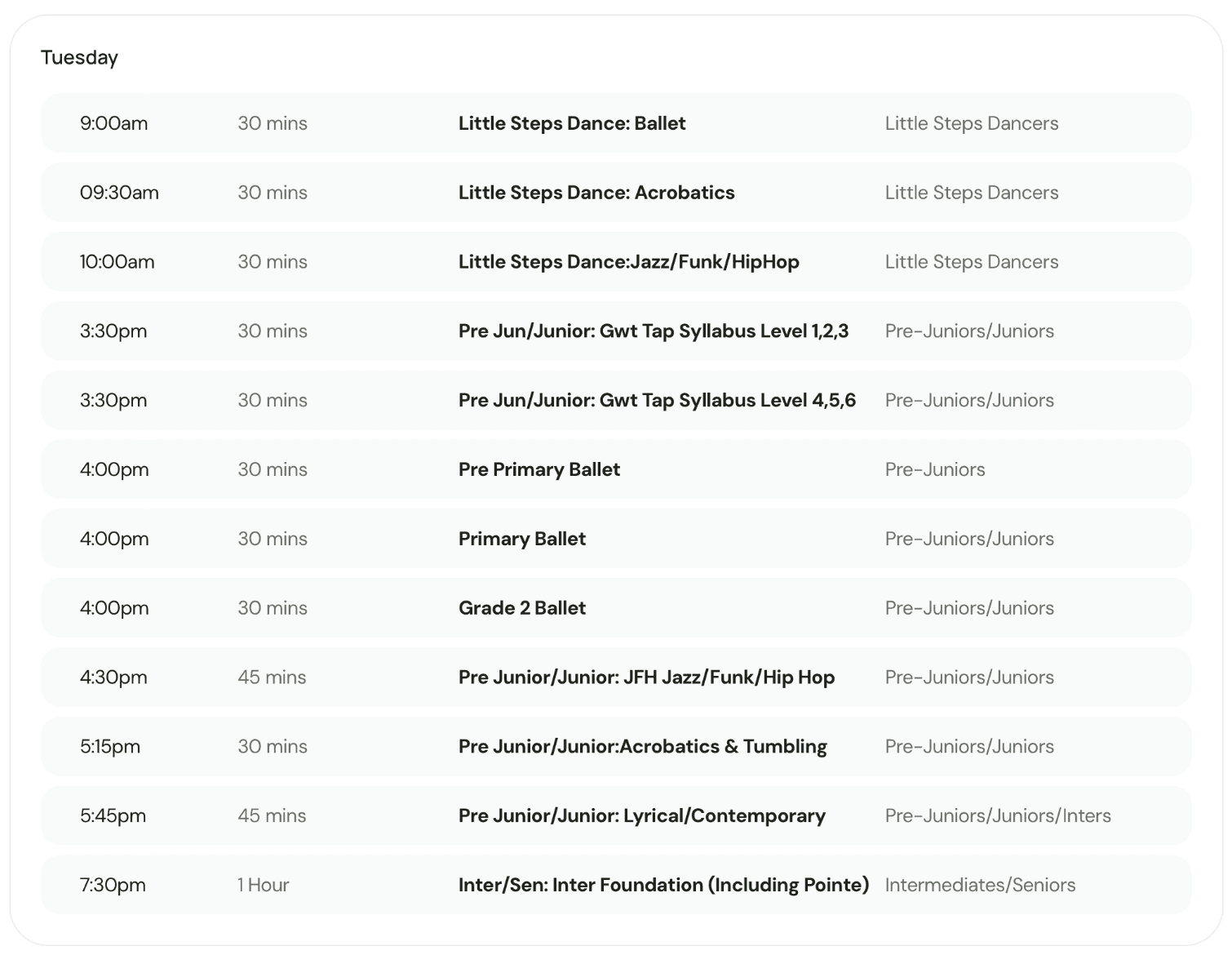Click Pre-Juniors/Juniors in the Tap Level 4,5,6 row
This screenshot has height=955, width=1232.
click(x=969, y=400)
